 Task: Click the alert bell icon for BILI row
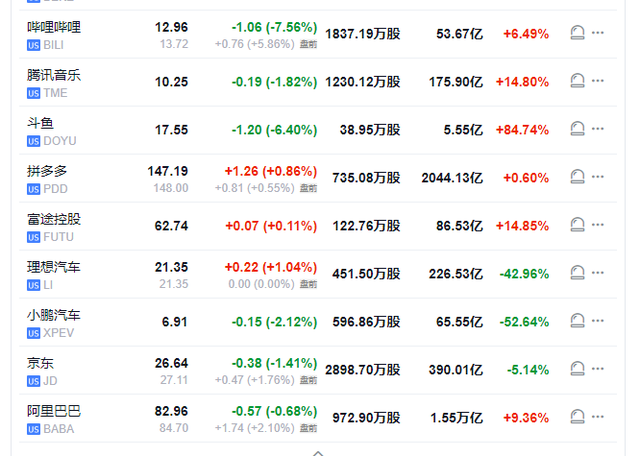coord(577,33)
